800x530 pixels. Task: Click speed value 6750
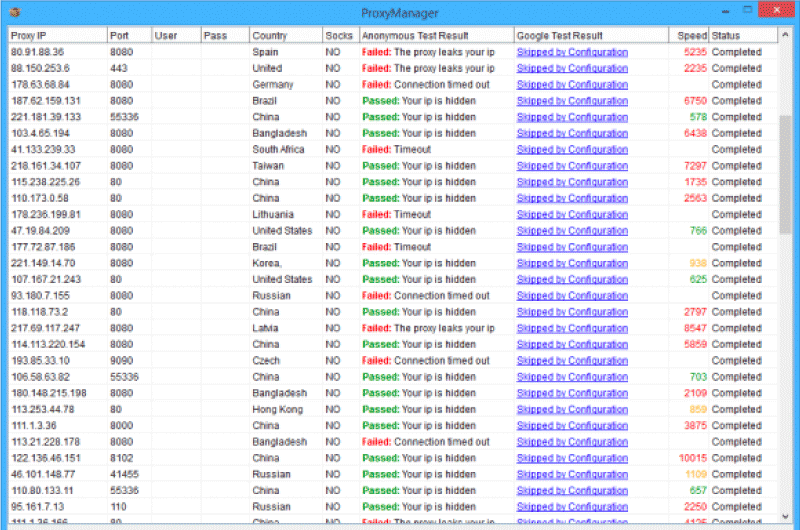point(695,101)
